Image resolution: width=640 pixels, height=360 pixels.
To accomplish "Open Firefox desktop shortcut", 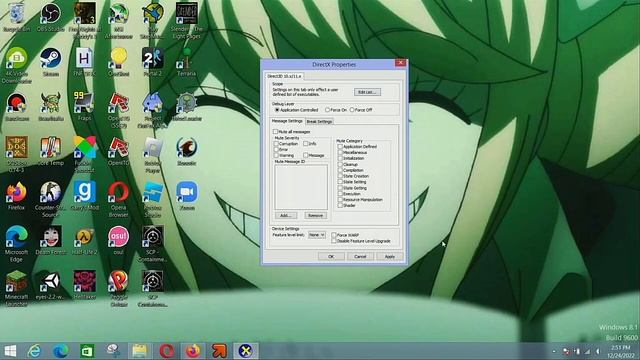I will [x=16, y=196].
